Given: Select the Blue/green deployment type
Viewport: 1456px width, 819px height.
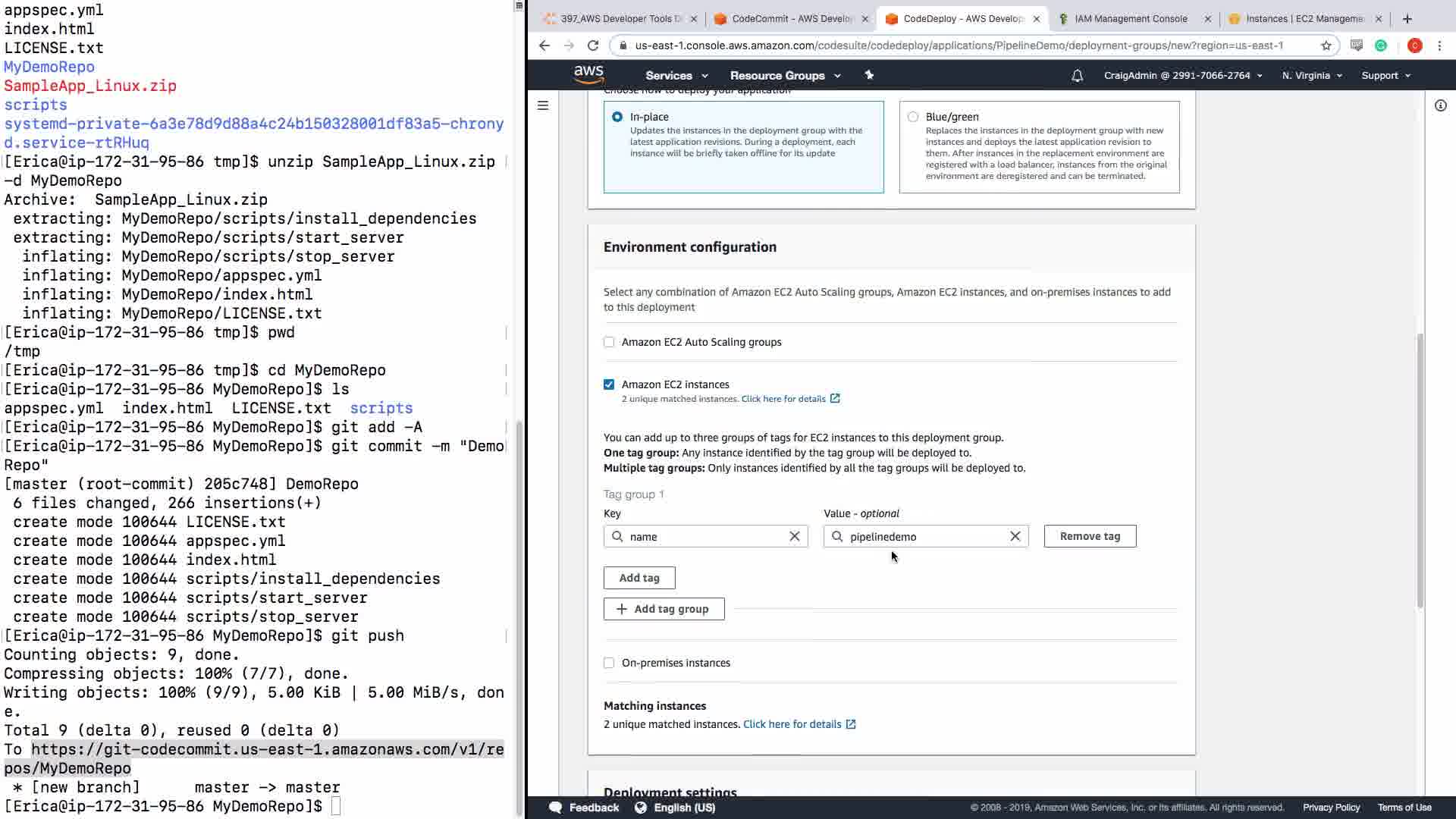Looking at the screenshot, I should tap(913, 117).
